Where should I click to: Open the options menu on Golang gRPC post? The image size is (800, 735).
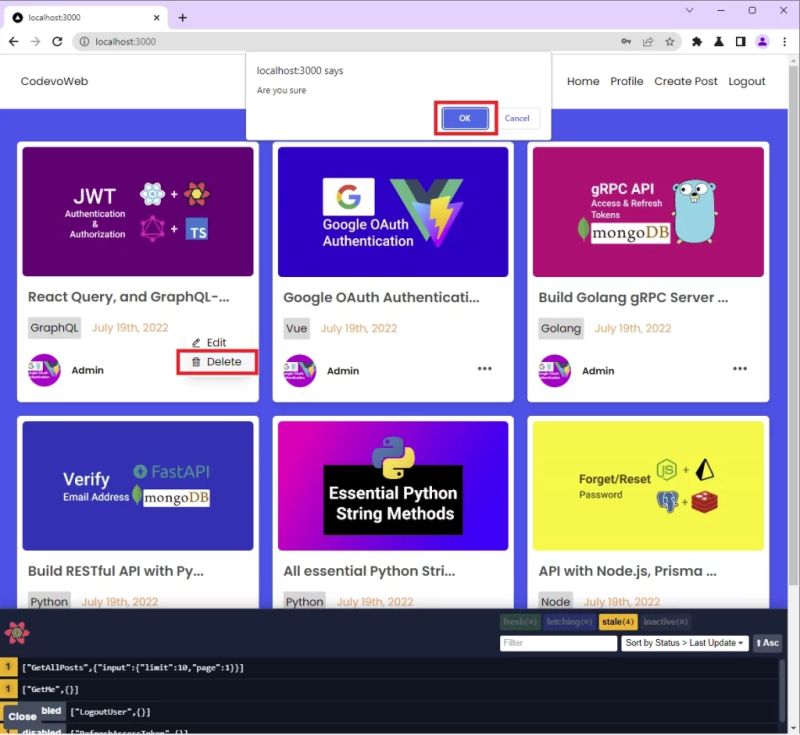[739, 370]
